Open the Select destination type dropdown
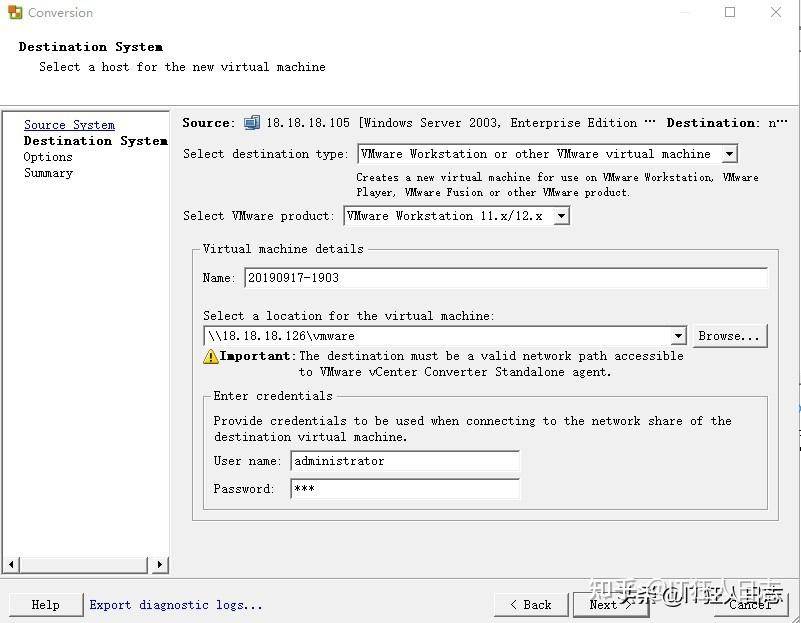Viewport: 801px width, 623px height. (729, 154)
